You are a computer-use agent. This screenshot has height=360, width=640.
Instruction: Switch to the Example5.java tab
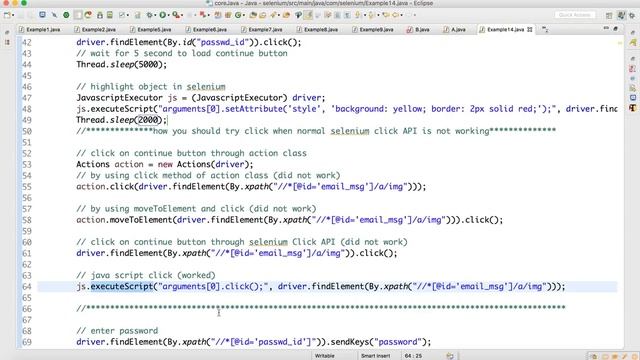[x=151, y=29]
